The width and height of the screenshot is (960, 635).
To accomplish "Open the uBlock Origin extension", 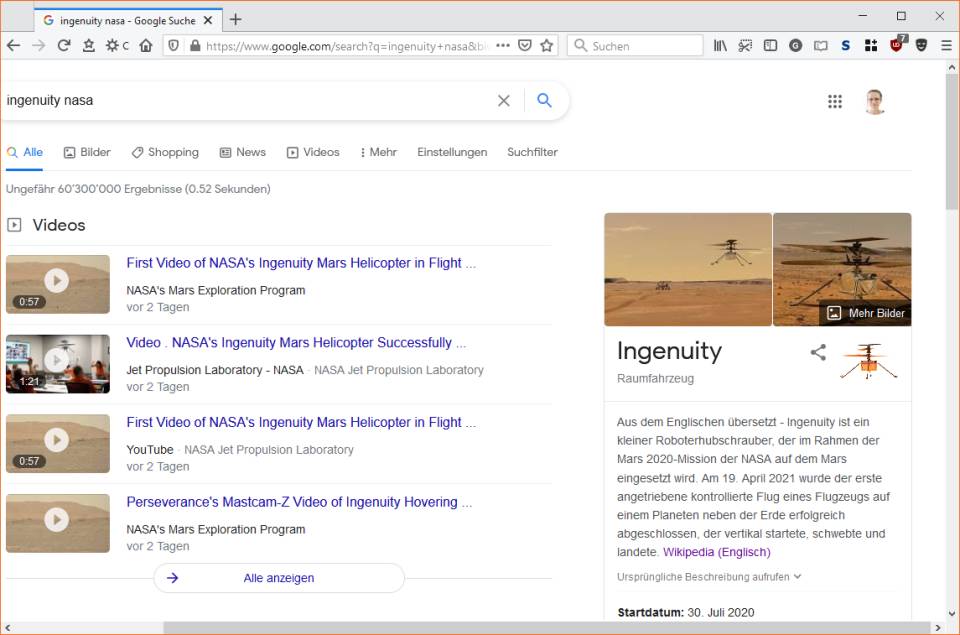I will 897,45.
